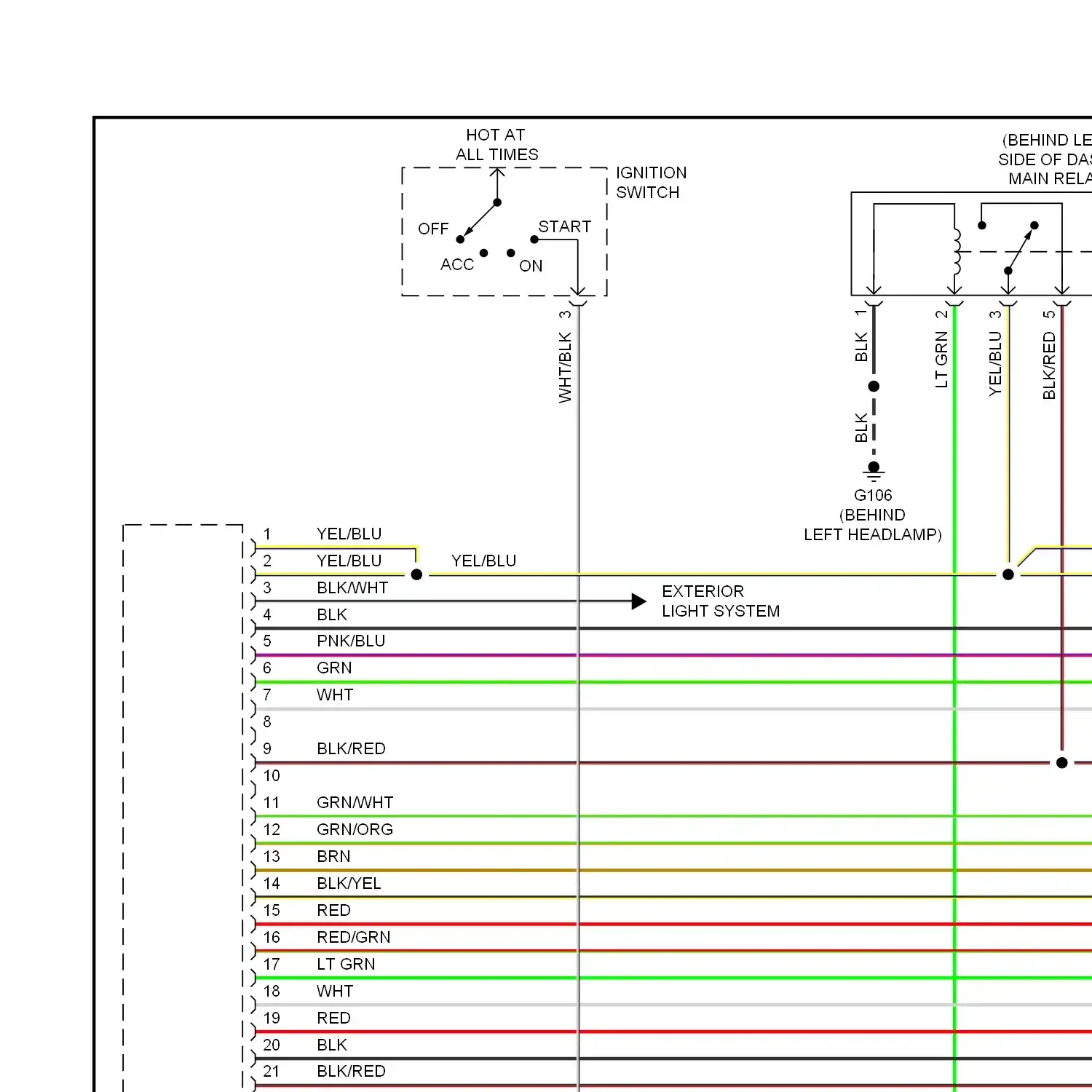Click the splice dot between the two vertical BLK labels
1092x1092 pixels.
874,387
